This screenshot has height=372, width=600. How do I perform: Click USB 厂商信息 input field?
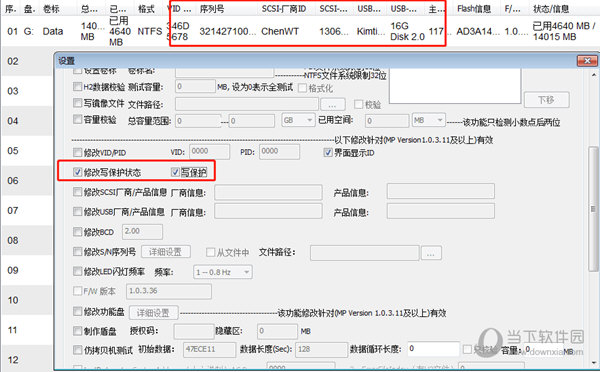[268, 211]
